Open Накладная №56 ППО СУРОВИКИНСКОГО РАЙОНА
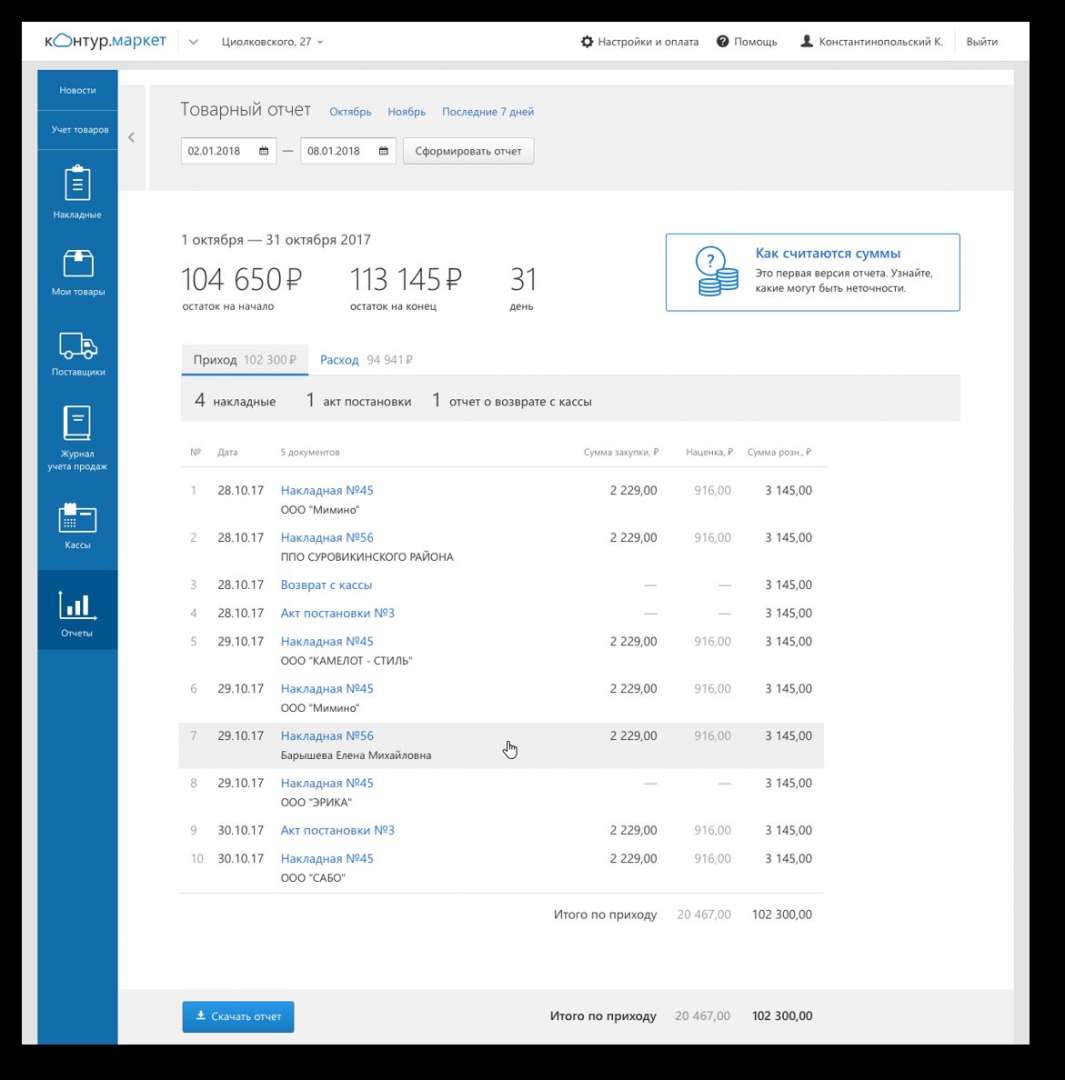This screenshot has width=1065, height=1080. (327, 537)
